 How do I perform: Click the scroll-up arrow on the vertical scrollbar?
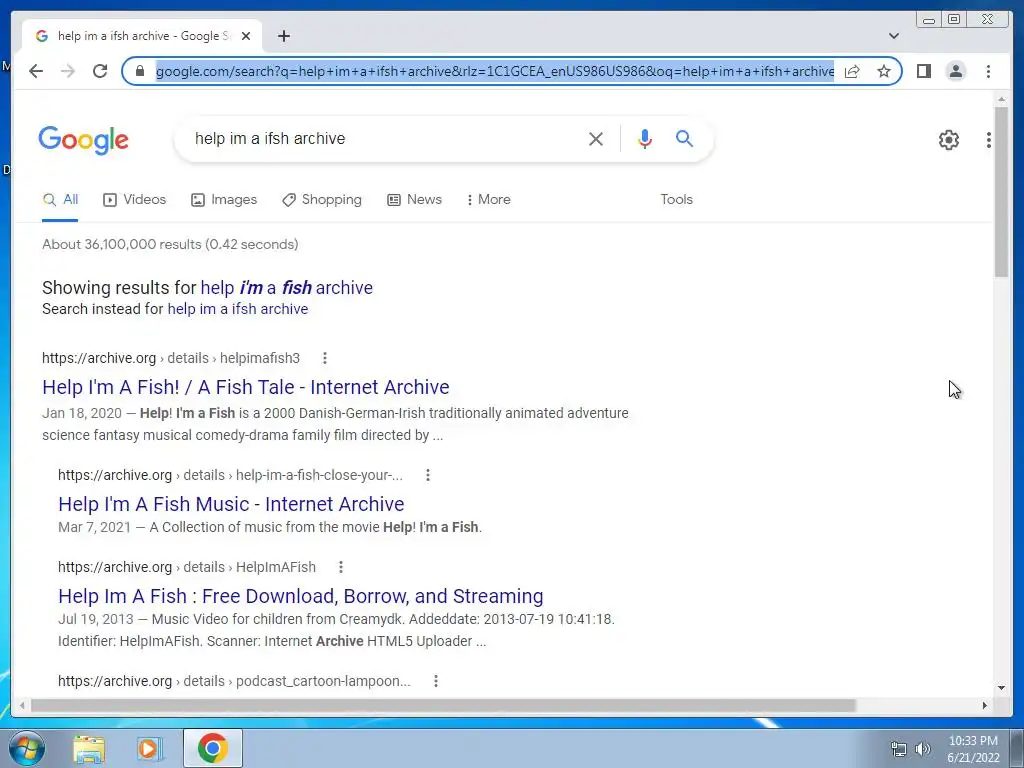pos(1001,99)
